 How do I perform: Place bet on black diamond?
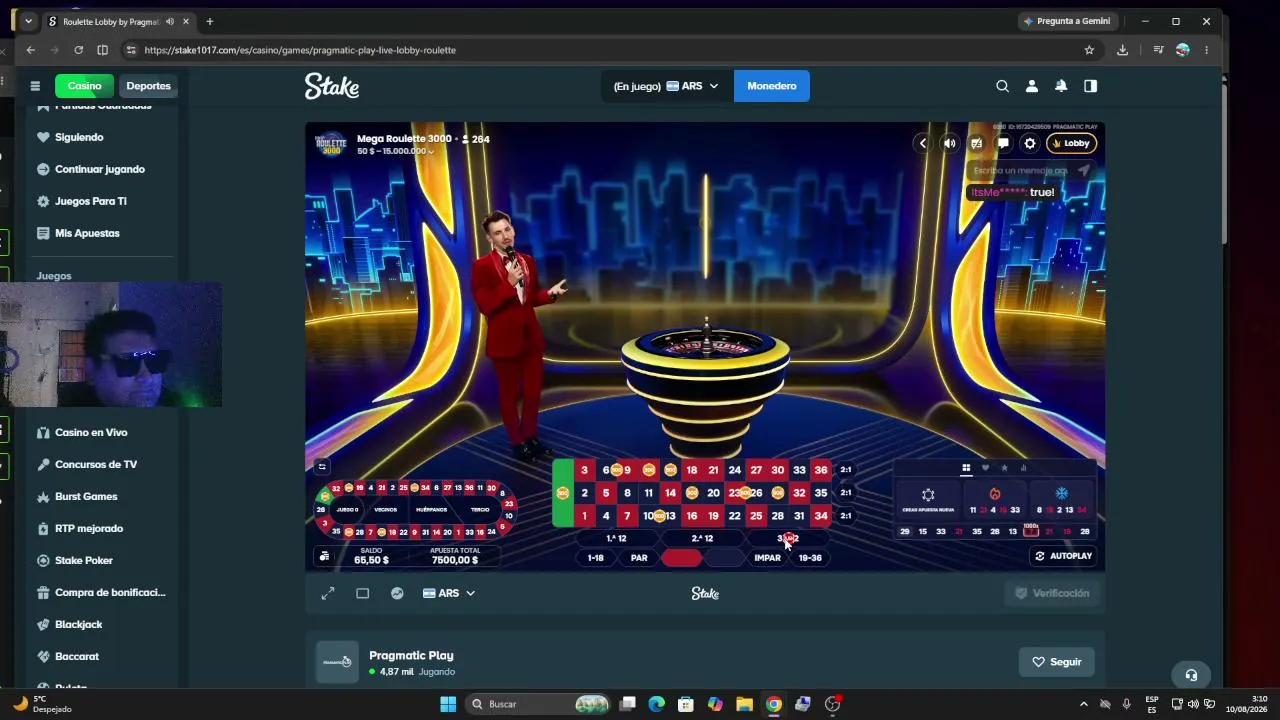(725, 558)
